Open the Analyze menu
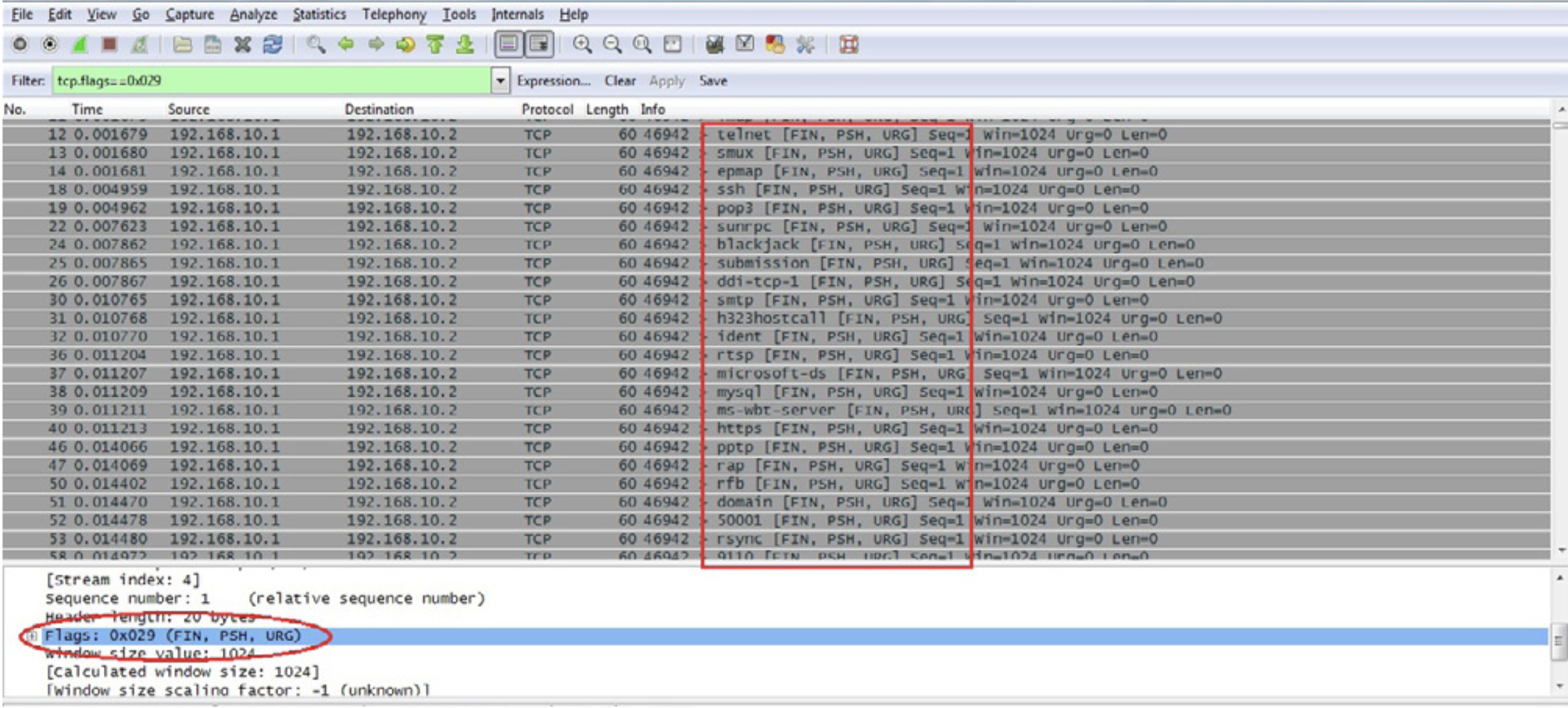This screenshot has height=708, width=1568. (x=253, y=14)
